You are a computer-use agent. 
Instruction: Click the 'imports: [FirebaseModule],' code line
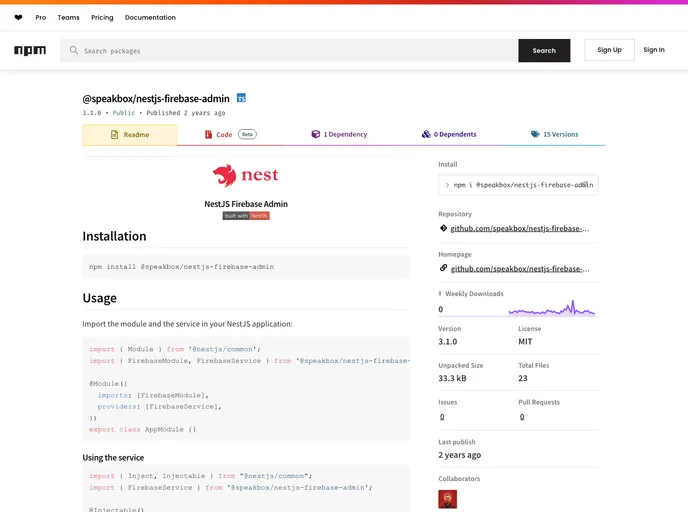tap(153, 395)
